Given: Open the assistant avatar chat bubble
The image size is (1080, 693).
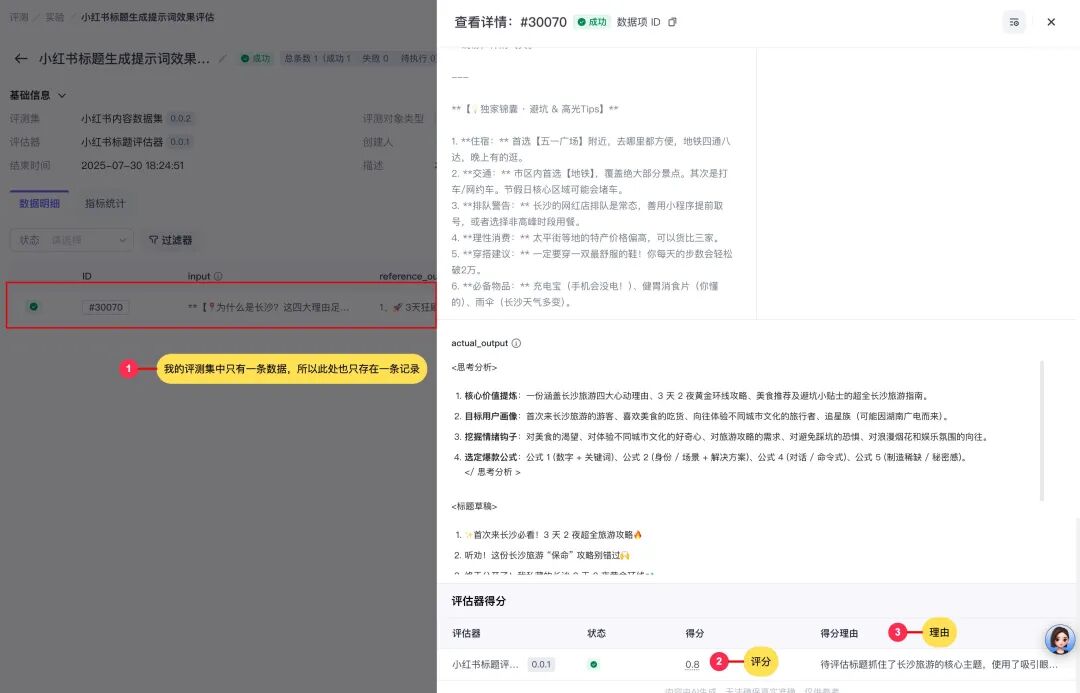Looking at the screenshot, I should coord(1060,639).
